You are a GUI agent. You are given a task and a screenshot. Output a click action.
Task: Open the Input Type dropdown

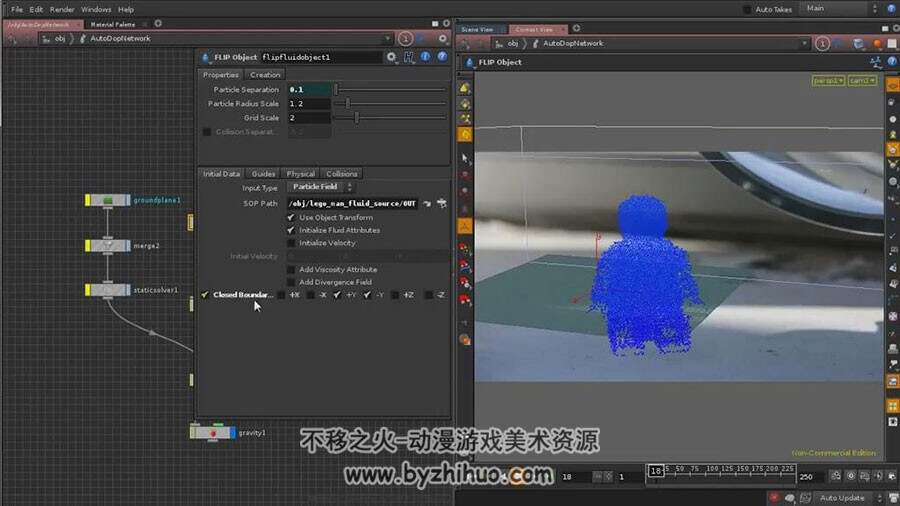[321, 187]
